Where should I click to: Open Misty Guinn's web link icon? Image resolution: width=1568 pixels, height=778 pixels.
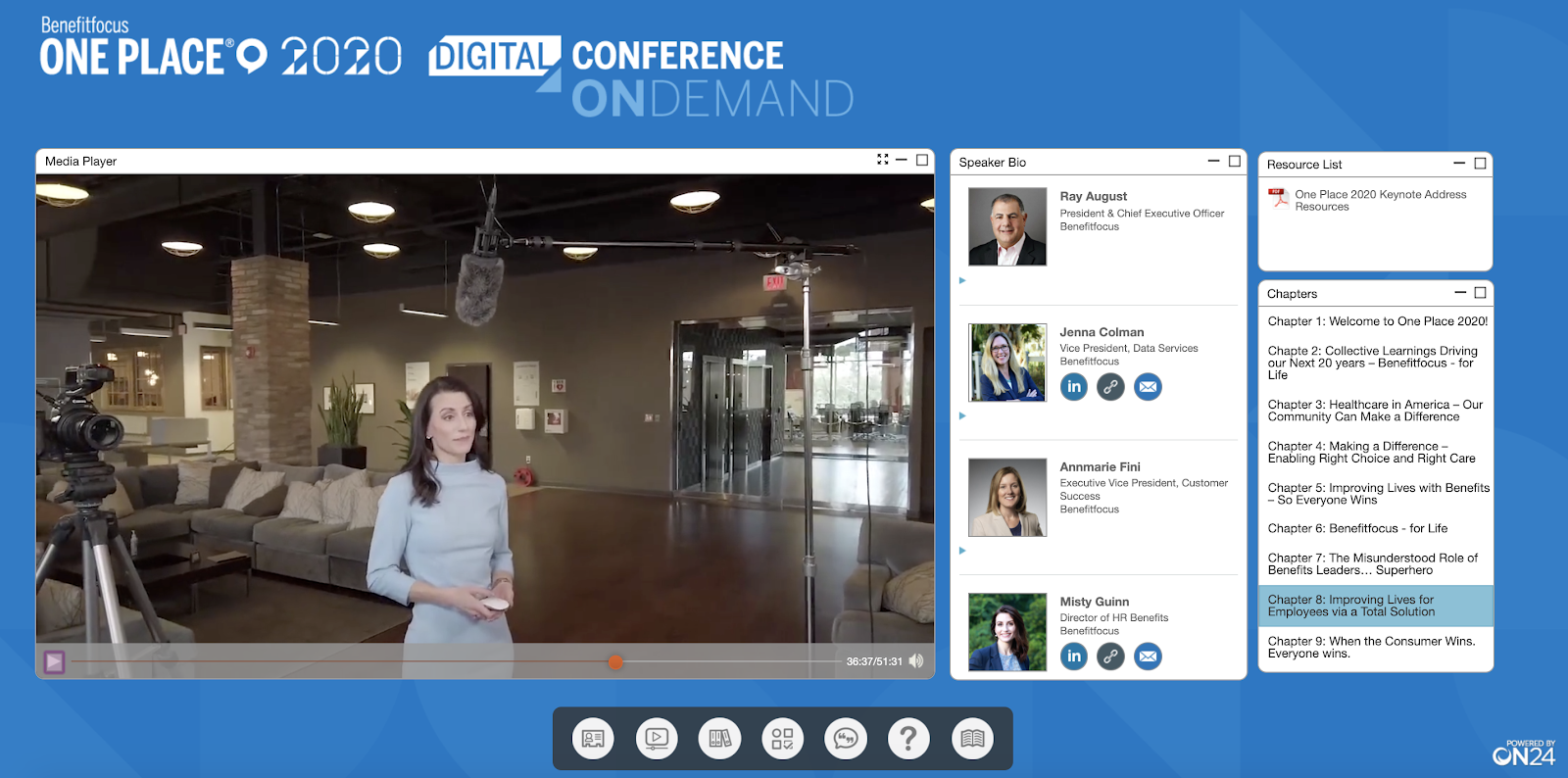(x=1110, y=656)
